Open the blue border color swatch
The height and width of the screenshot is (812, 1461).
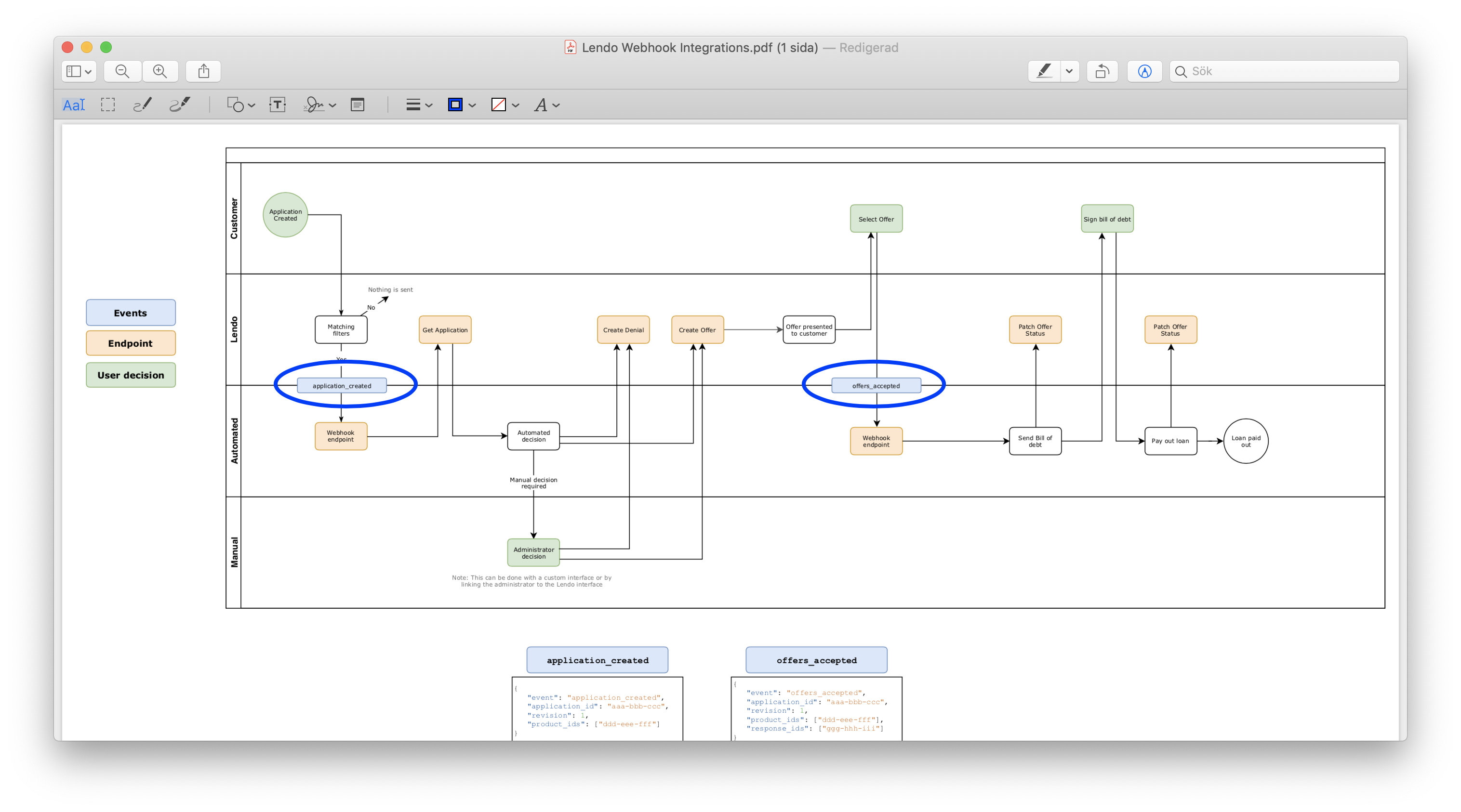point(455,105)
